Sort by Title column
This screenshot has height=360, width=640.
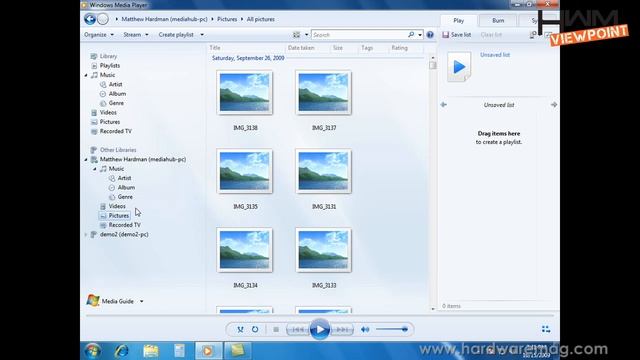coord(215,48)
